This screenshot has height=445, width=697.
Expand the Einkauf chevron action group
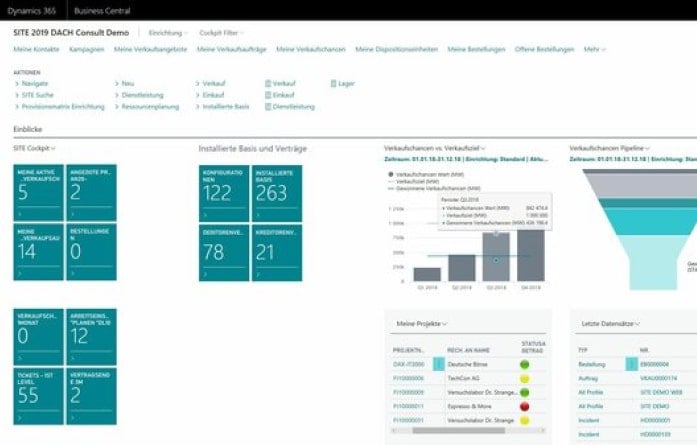tap(210, 95)
